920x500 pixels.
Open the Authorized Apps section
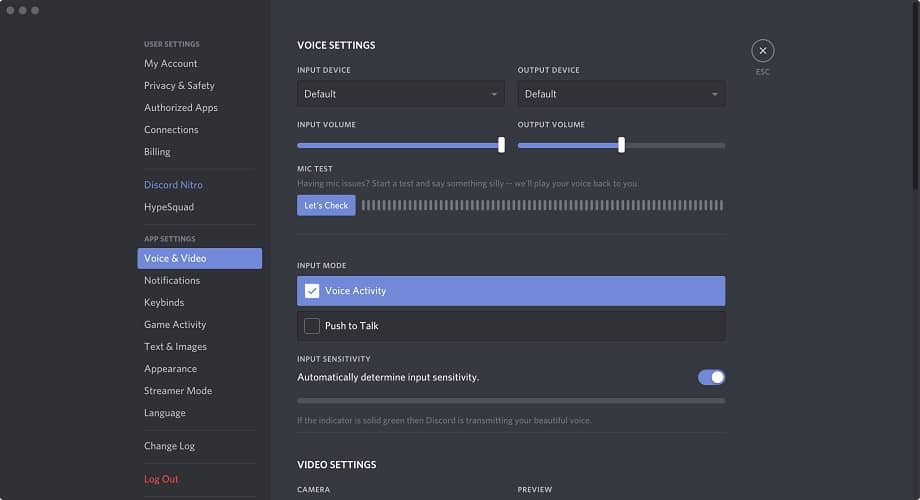[x=181, y=108]
